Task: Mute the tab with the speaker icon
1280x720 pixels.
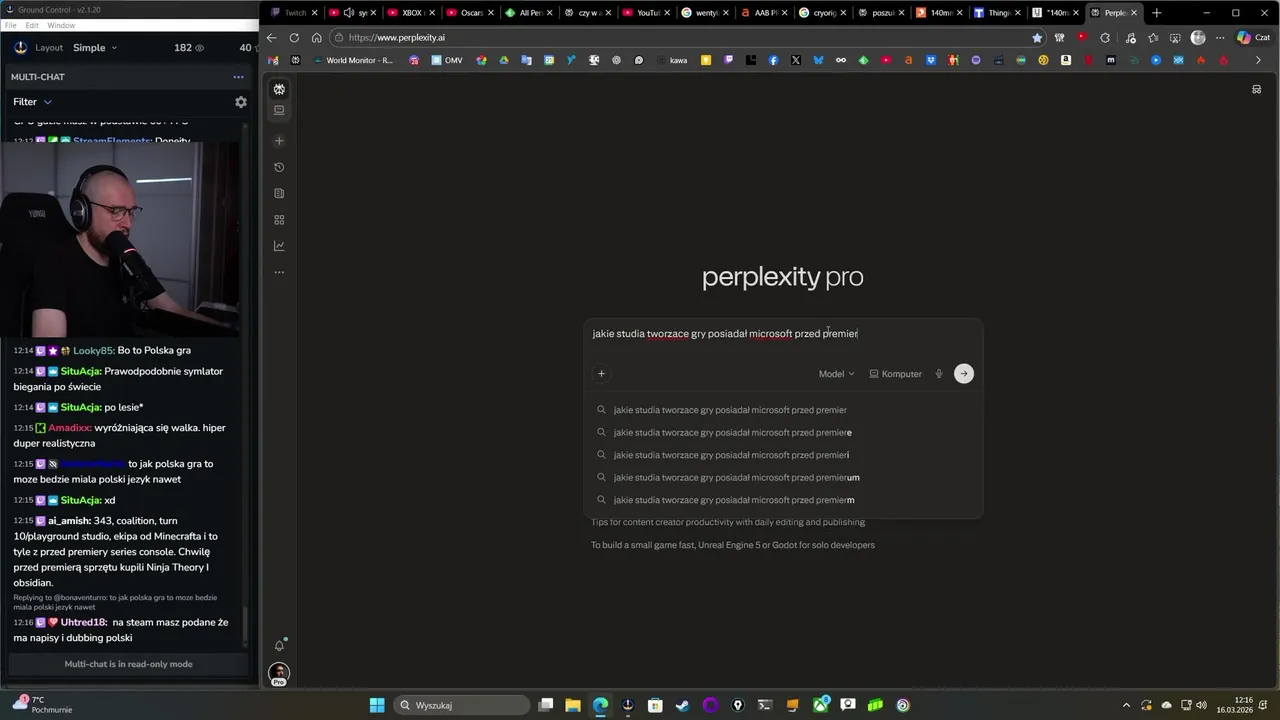Action: coord(348,13)
